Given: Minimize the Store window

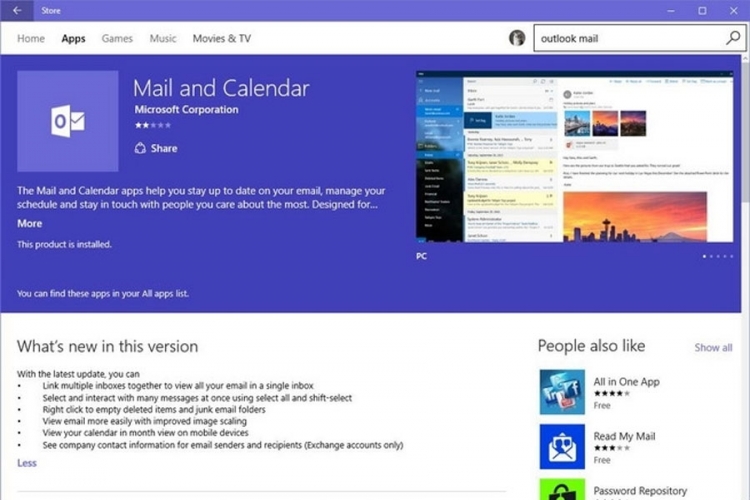Looking at the screenshot, I should pos(671,11).
